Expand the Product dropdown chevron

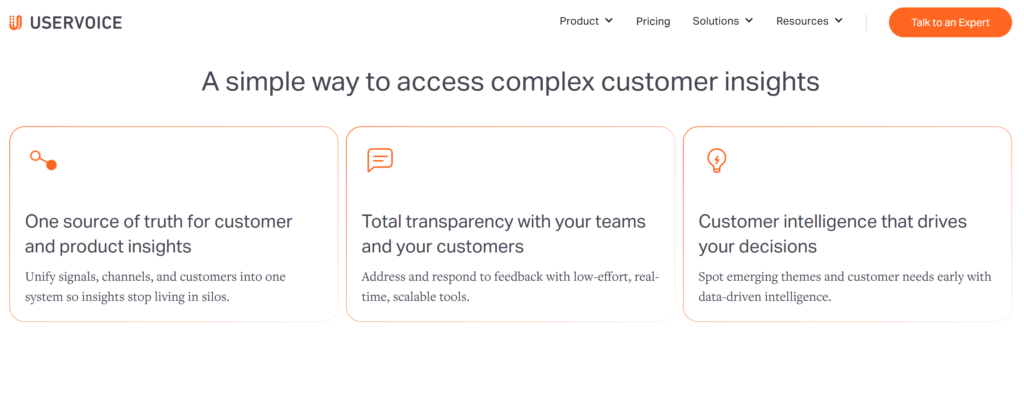pos(609,21)
